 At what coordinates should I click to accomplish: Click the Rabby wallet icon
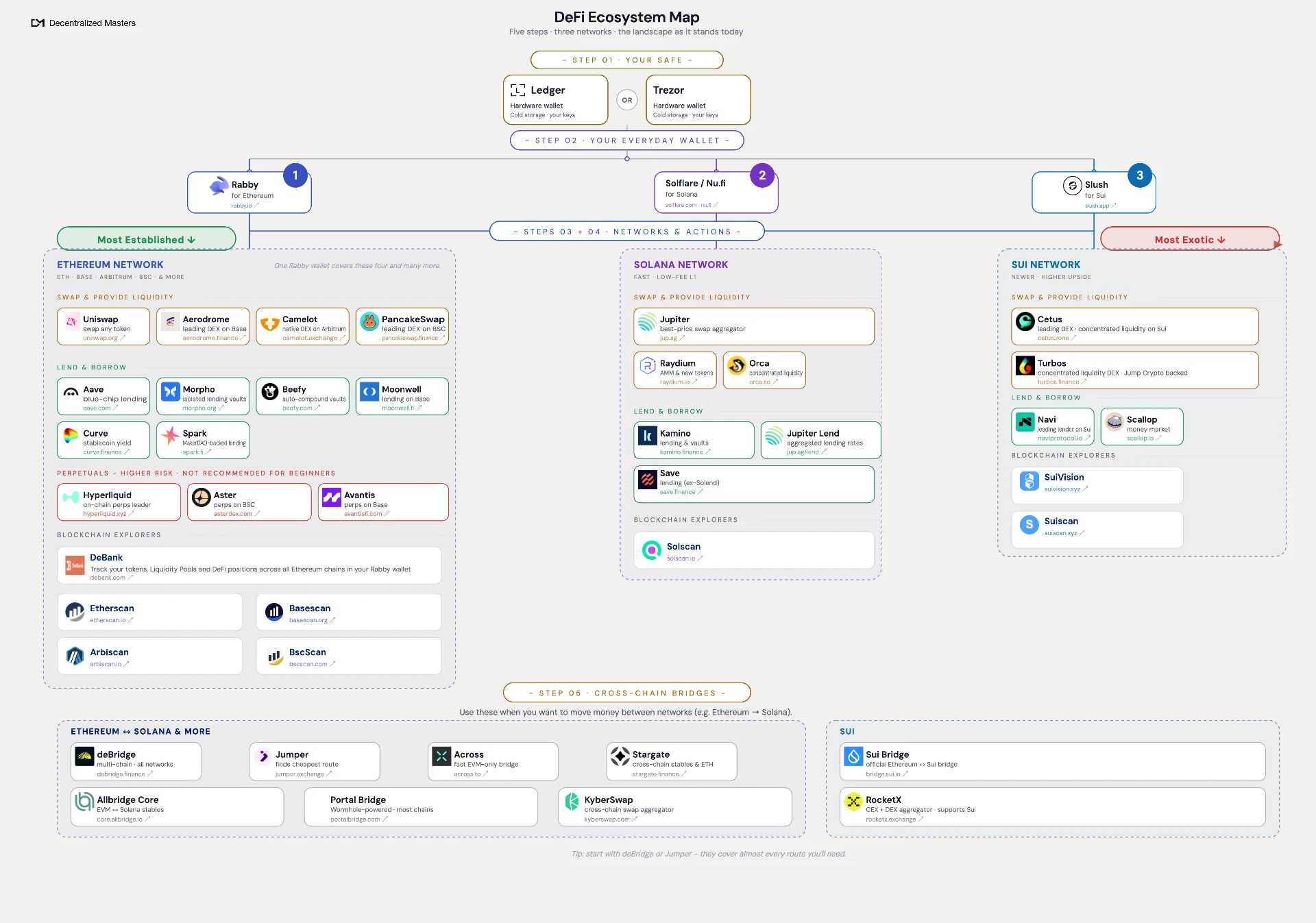tap(219, 186)
